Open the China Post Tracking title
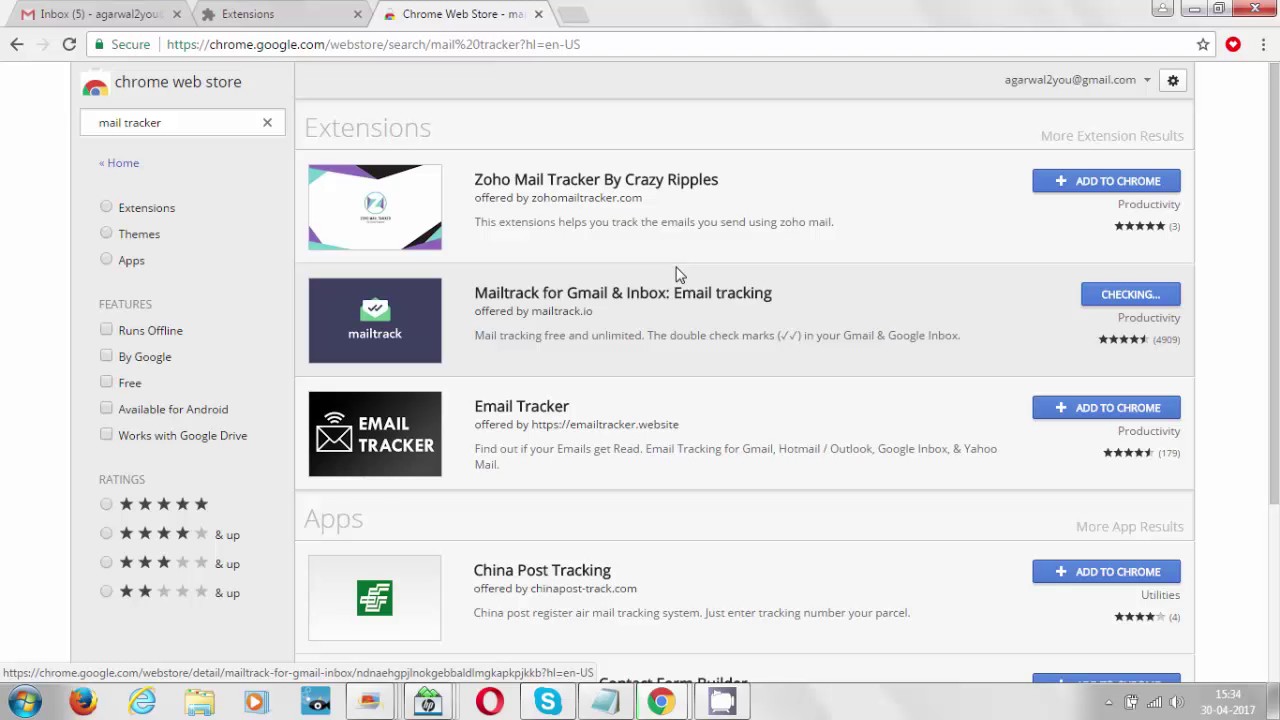This screenshot has height=720, width=1280. click(542, 571)
